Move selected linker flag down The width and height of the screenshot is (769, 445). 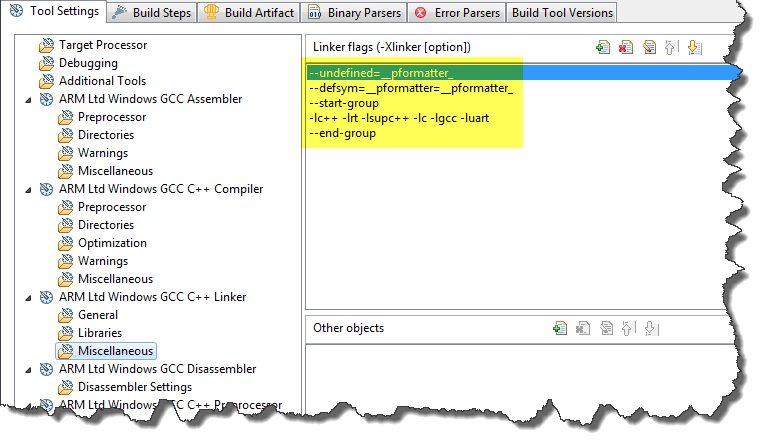click(x=693, y=47)
